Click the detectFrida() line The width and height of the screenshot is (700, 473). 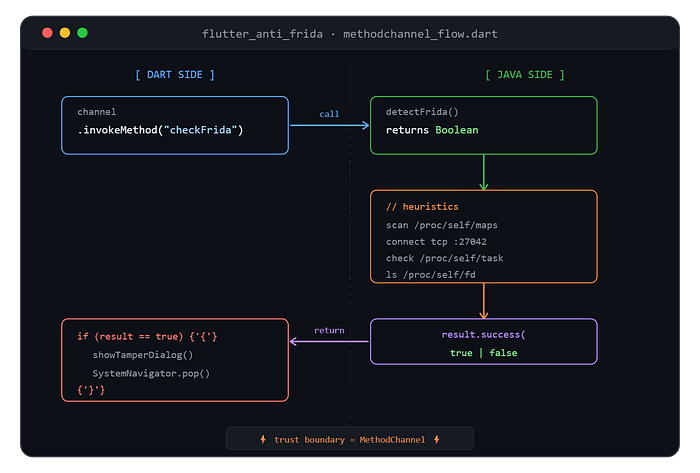[422, 112]
